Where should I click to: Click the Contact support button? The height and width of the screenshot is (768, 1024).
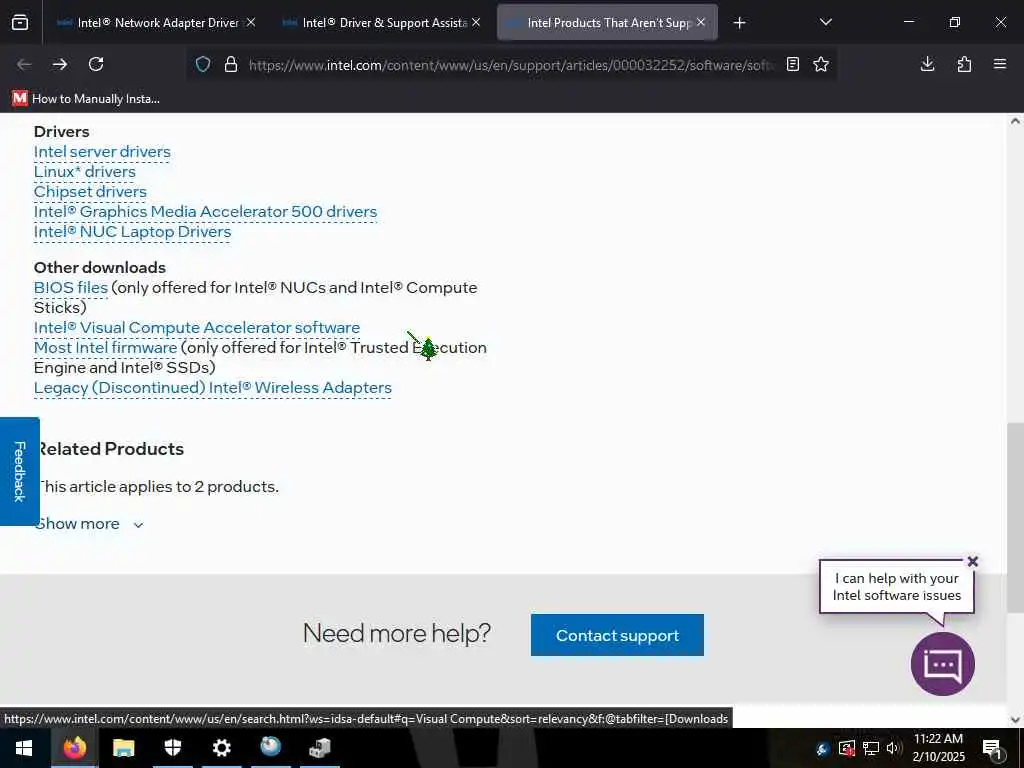[617, 635]
